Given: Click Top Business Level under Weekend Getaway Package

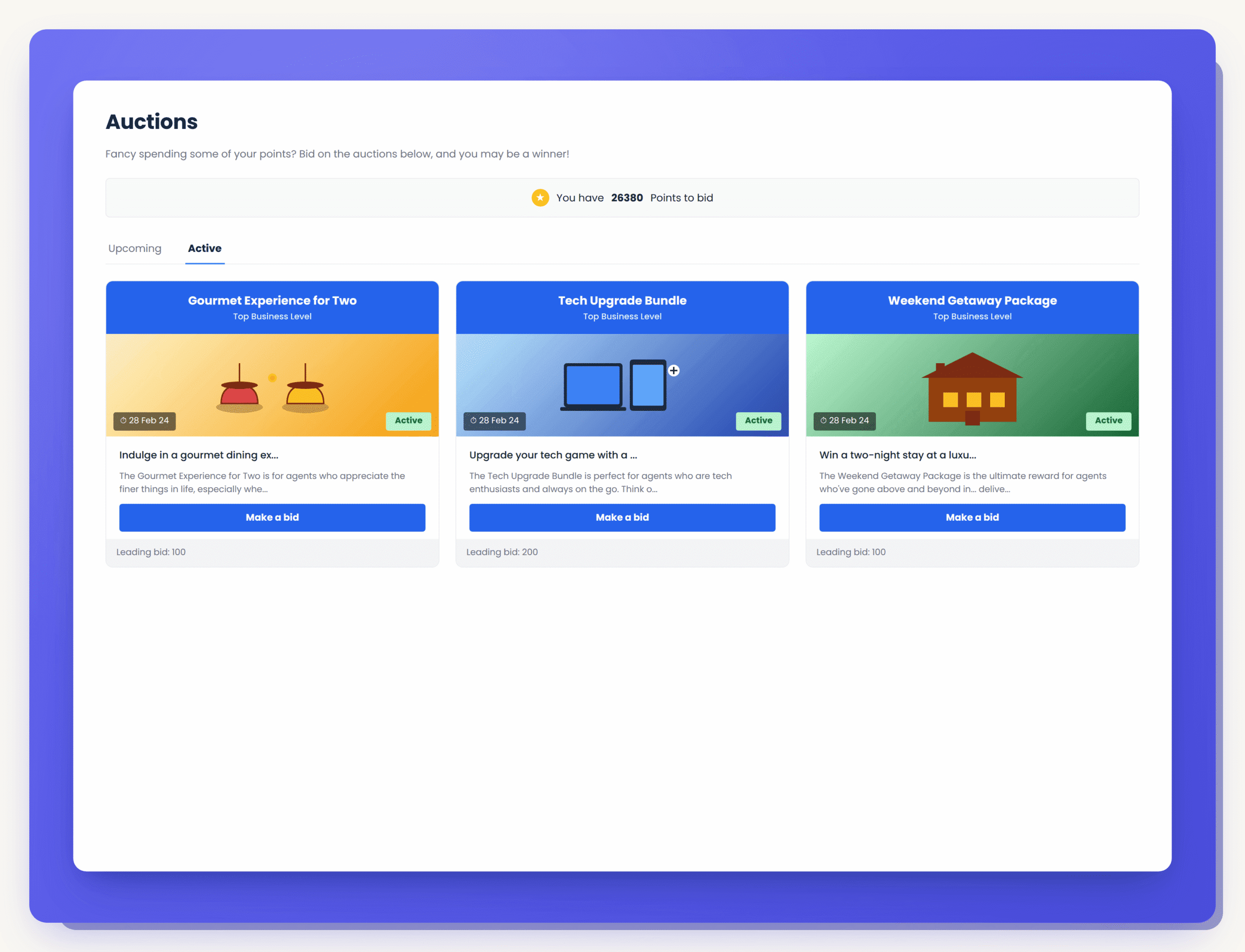Looking at the screenshot, I should (972, 316).
